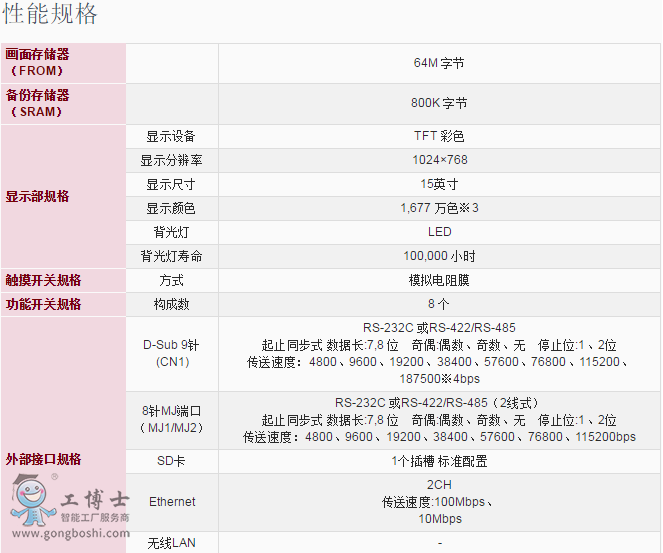Click the 显示分辨率 label cell
Screen dimensions: 663x553
pos(171,160)
